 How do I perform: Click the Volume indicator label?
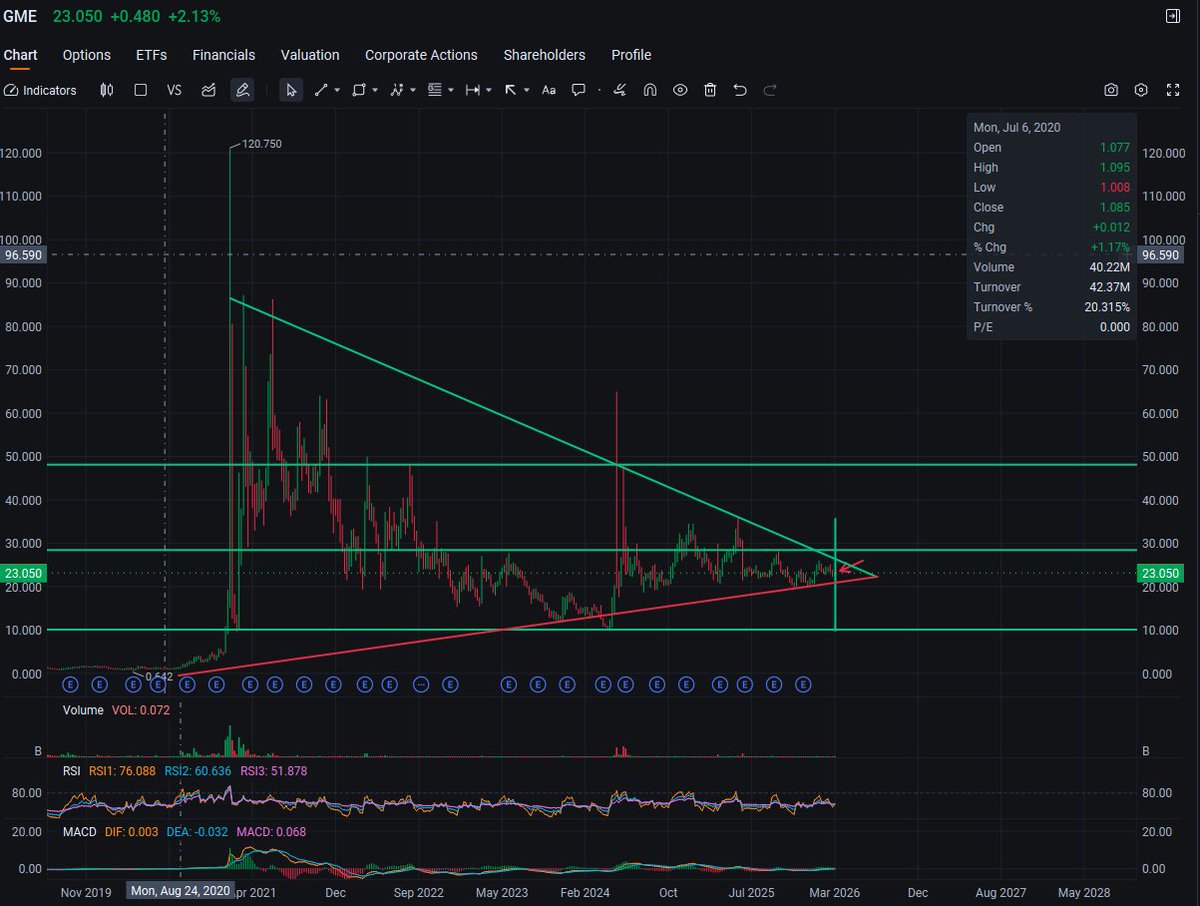(83, 710)
